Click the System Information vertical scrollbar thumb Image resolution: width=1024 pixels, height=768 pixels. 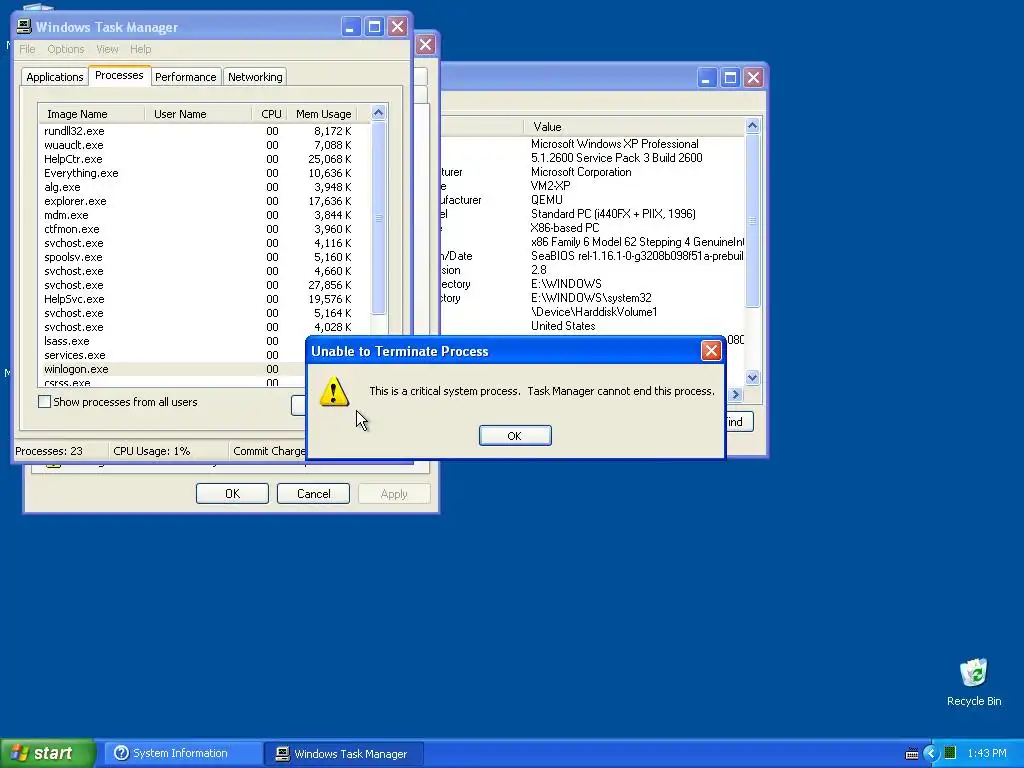[752, 221]
